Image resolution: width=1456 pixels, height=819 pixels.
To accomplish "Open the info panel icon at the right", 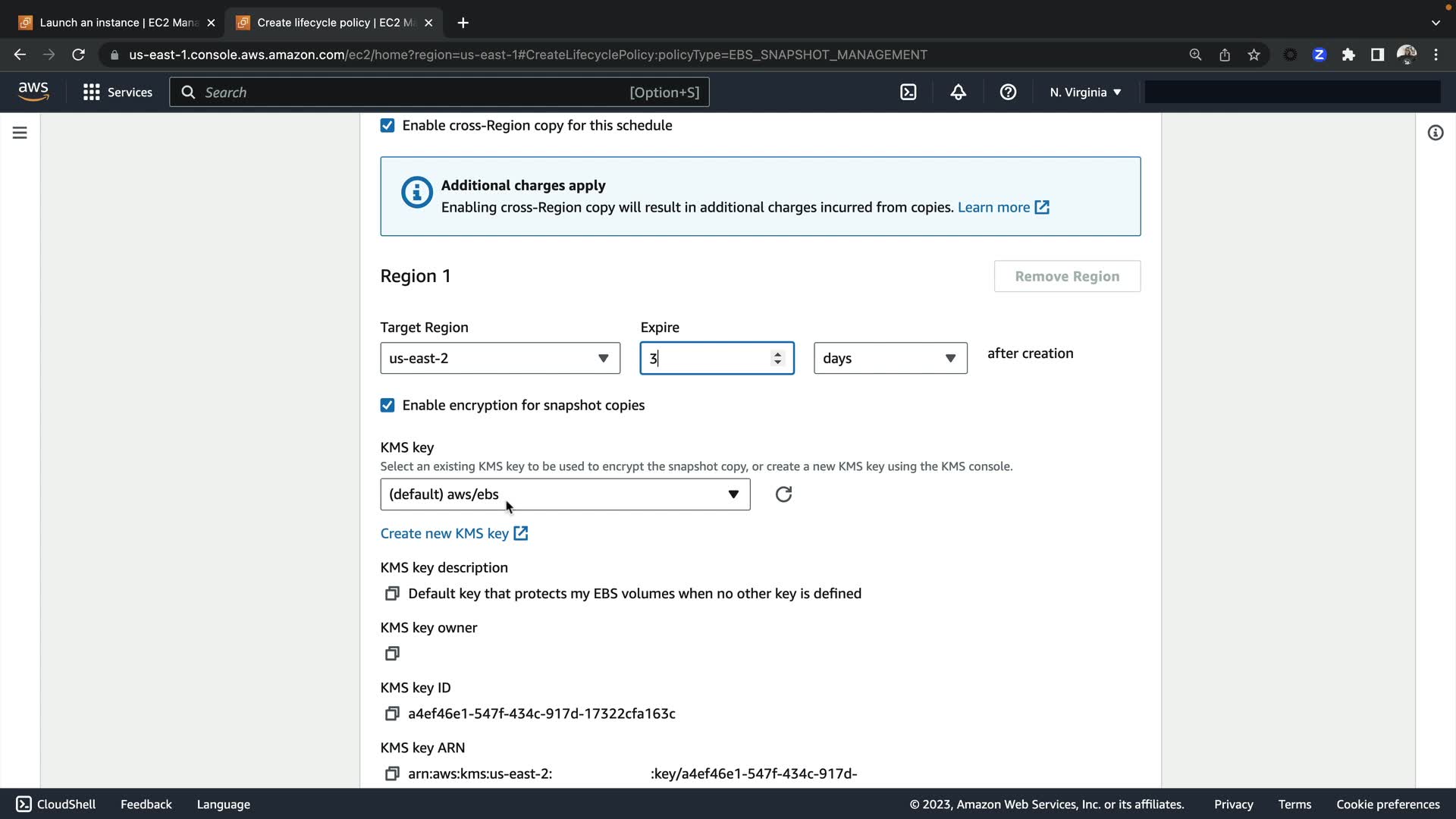I will (1435, 133).
